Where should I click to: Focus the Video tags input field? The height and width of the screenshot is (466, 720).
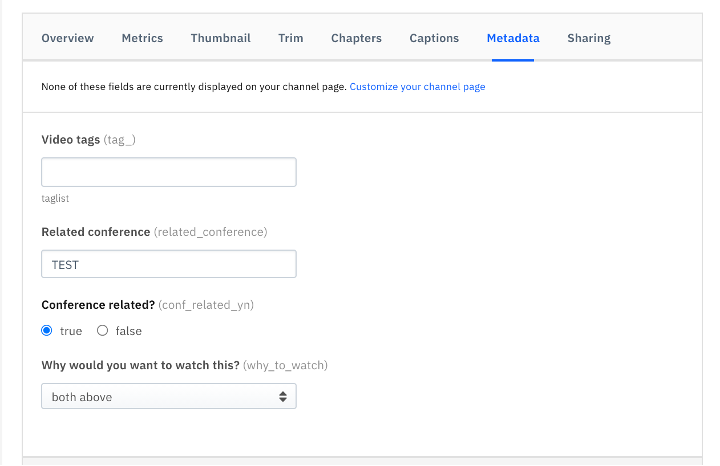(169, 172)
